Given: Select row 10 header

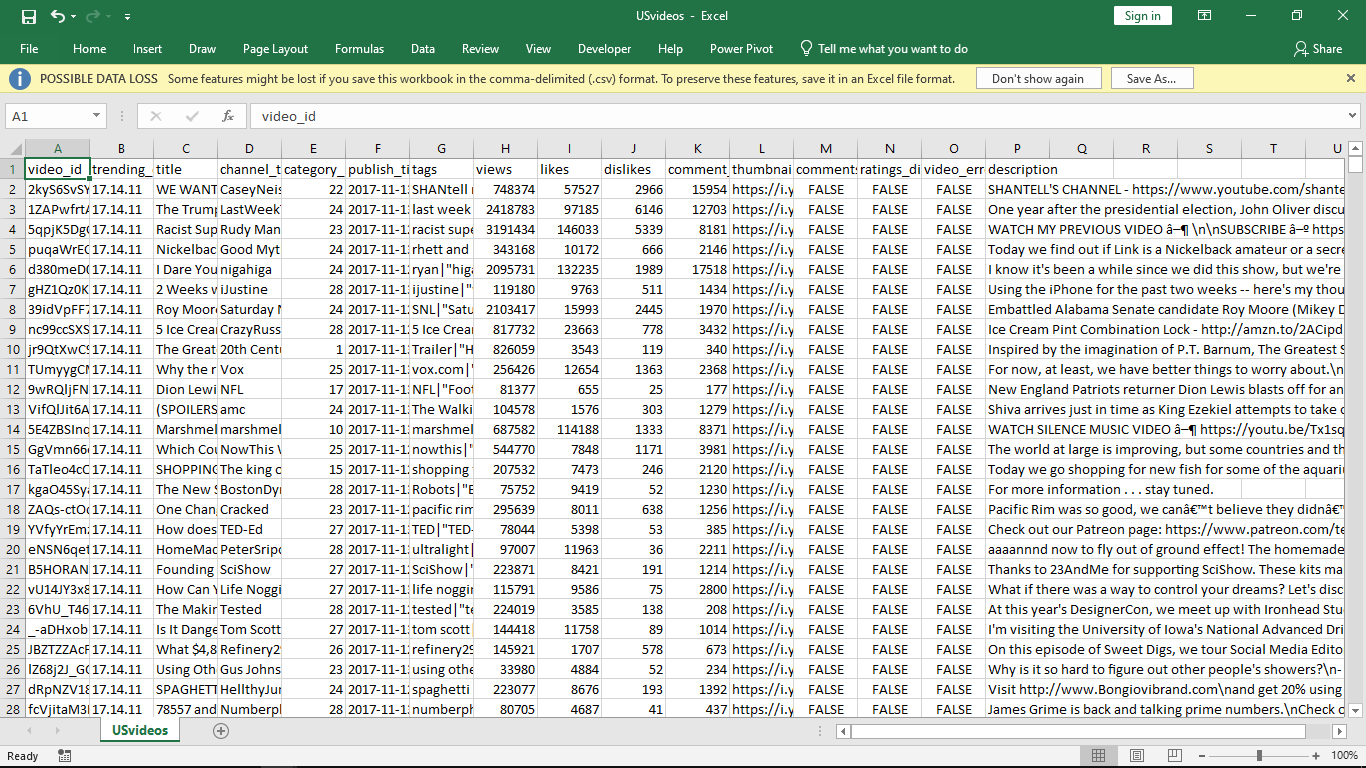Looking at the screenshot, I should tap(12, 349).
